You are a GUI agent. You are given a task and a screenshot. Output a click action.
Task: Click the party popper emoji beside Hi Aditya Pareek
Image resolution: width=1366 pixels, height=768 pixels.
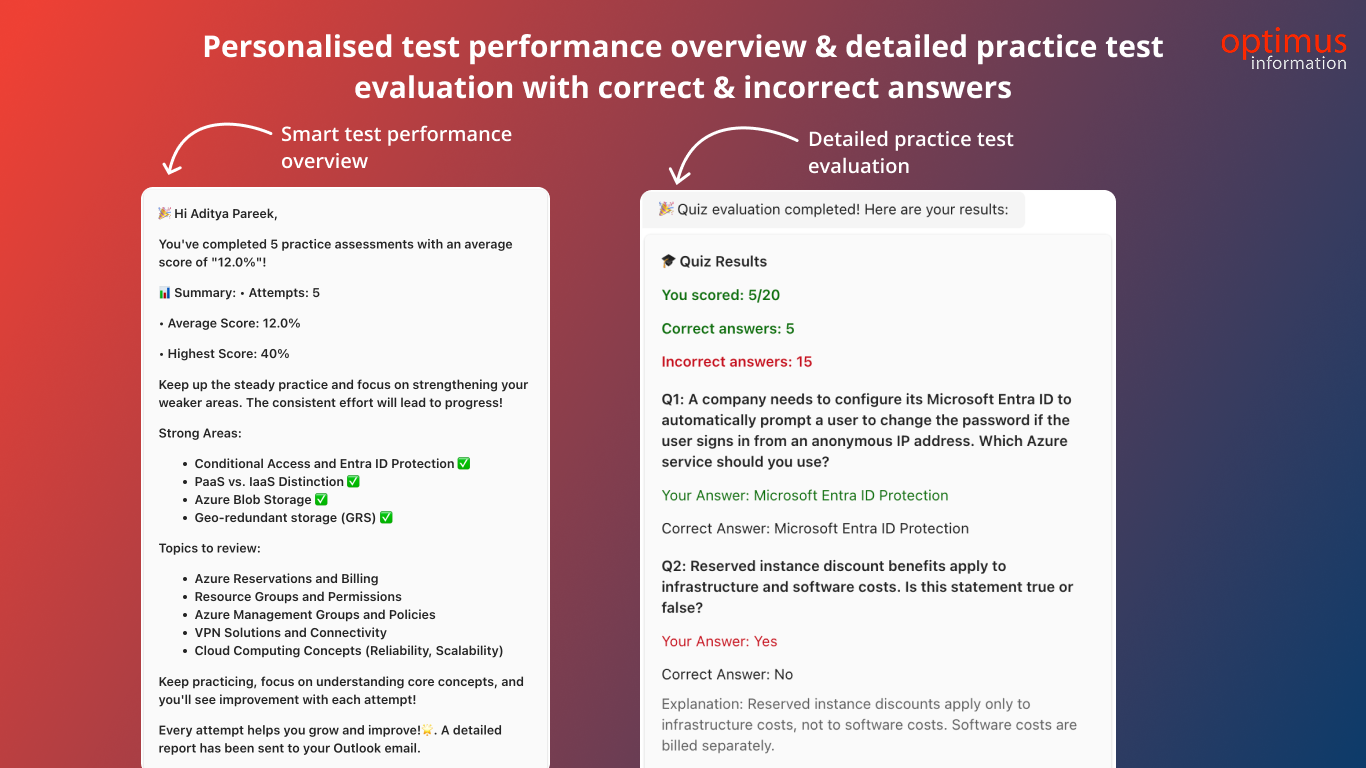click(x=165, y=213)
